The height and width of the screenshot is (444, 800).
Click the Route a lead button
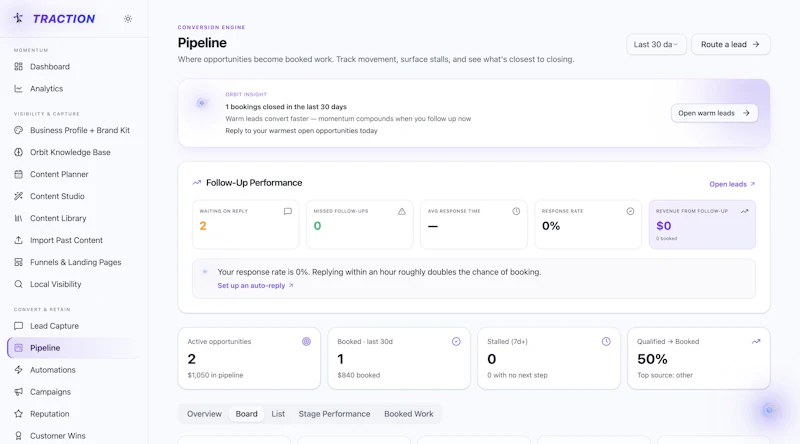(x=731, y=44)
